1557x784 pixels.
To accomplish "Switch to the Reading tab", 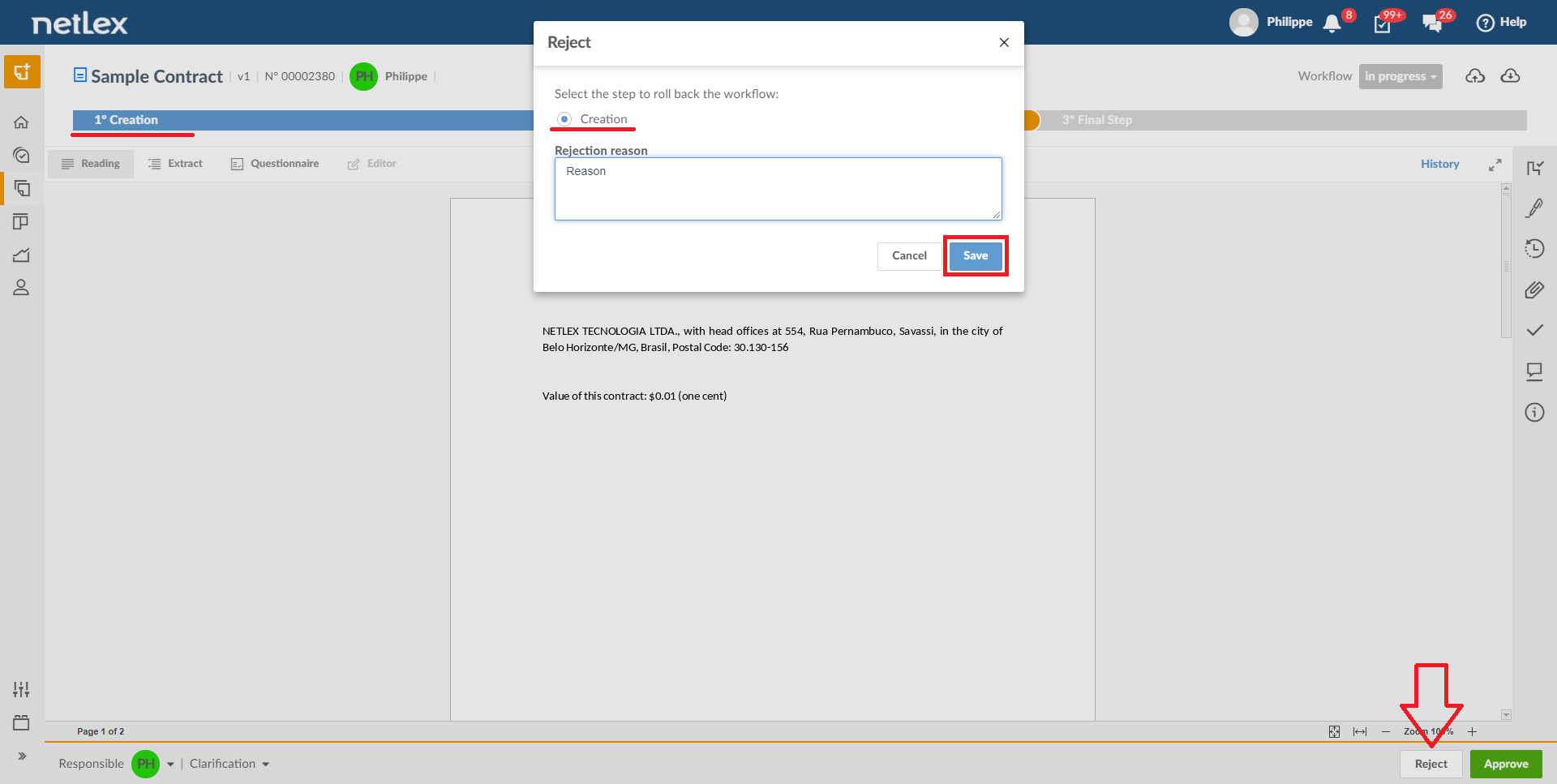I will point(91,164).
